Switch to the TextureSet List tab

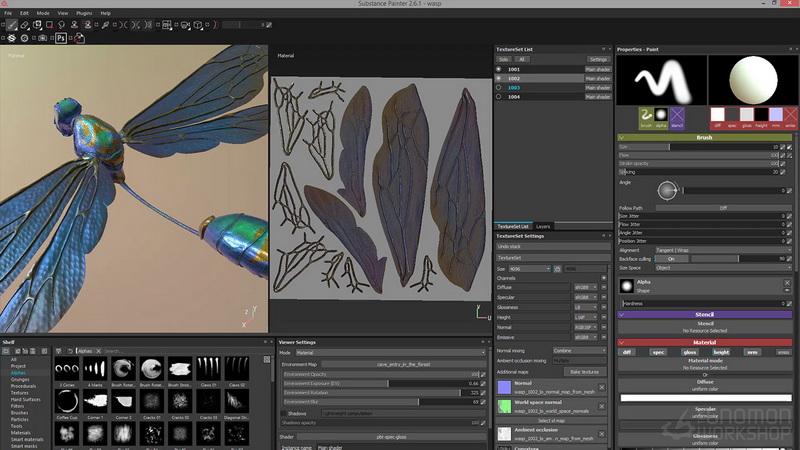click(x=513, y=227)
